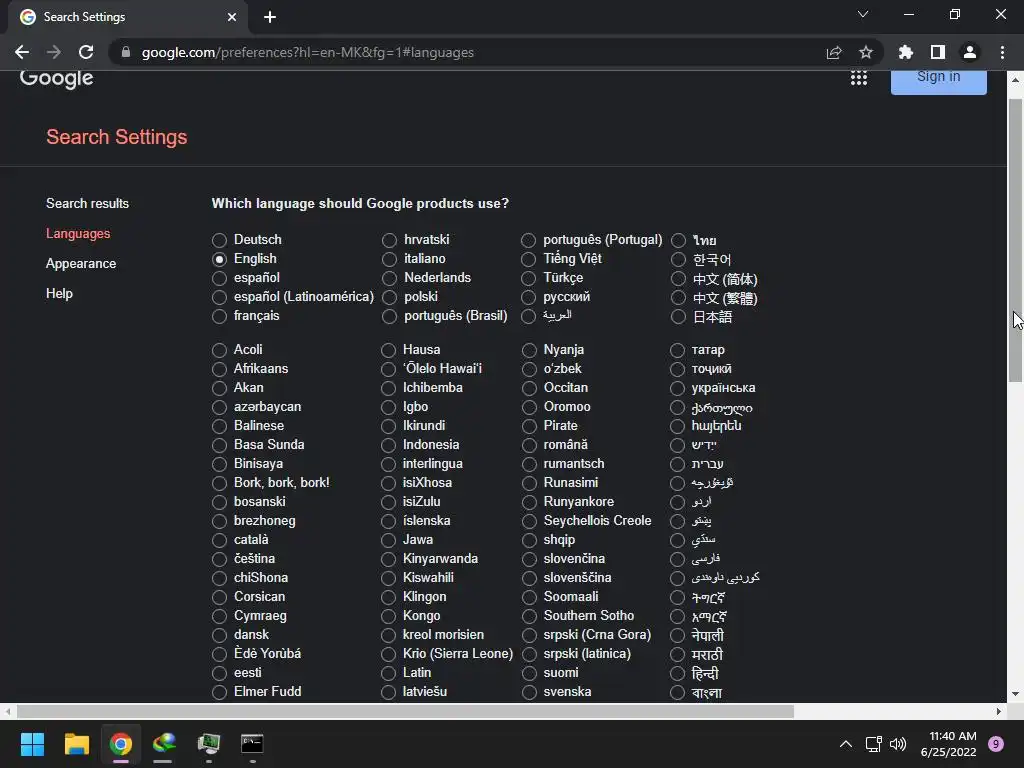The height and width of the screenshot is (768, 1024).
Task: Close the Search Settings tab
Action: coord(232,17)
